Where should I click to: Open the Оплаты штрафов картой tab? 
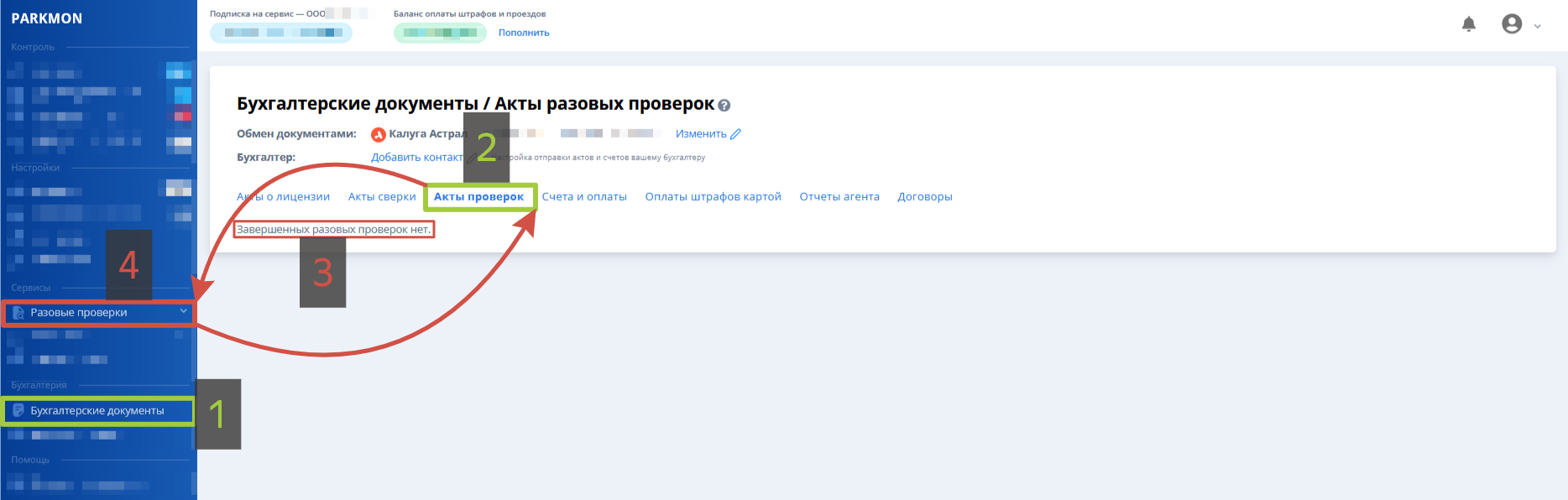coord(713,197)
